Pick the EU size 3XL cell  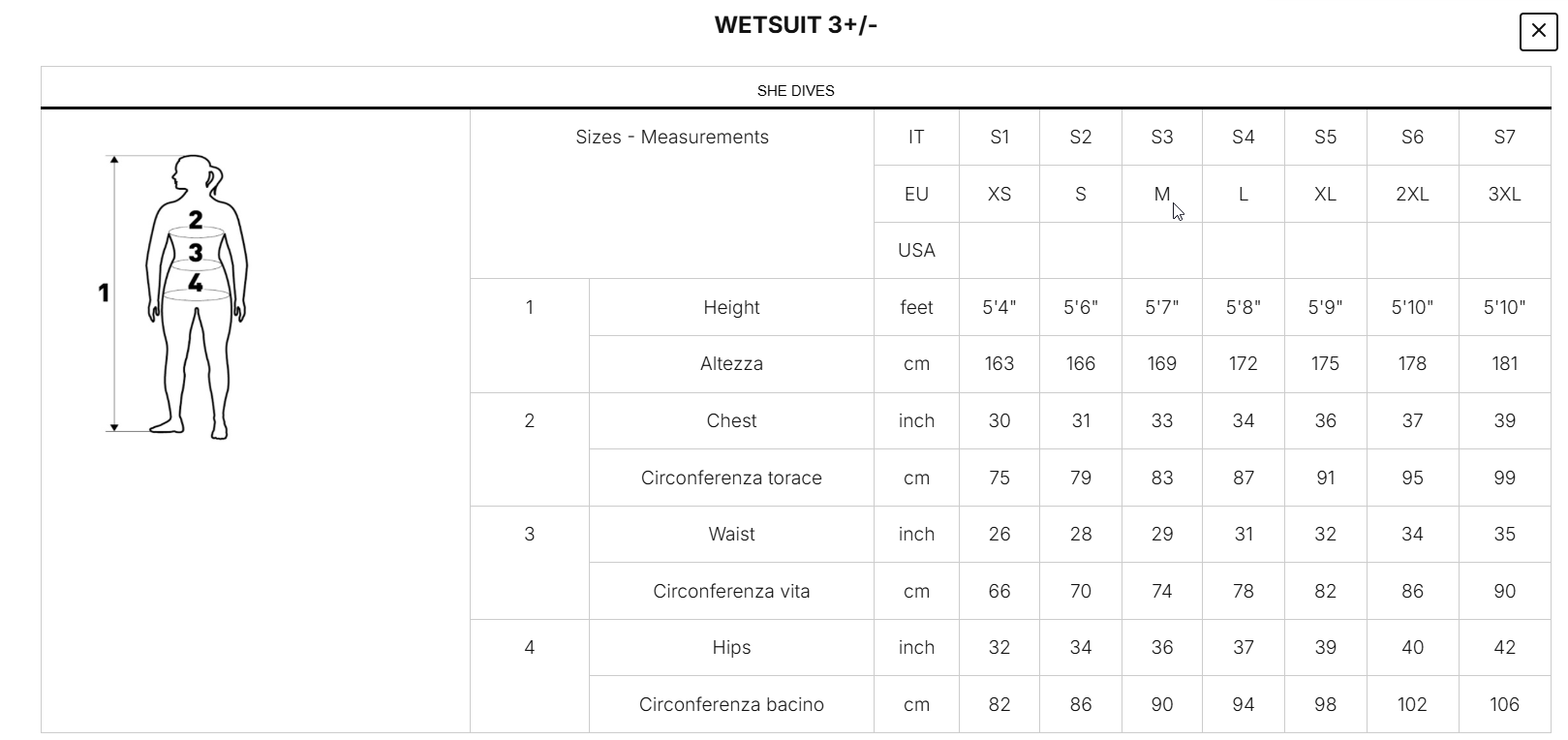pyautogui.click(x=1503, y=194)
